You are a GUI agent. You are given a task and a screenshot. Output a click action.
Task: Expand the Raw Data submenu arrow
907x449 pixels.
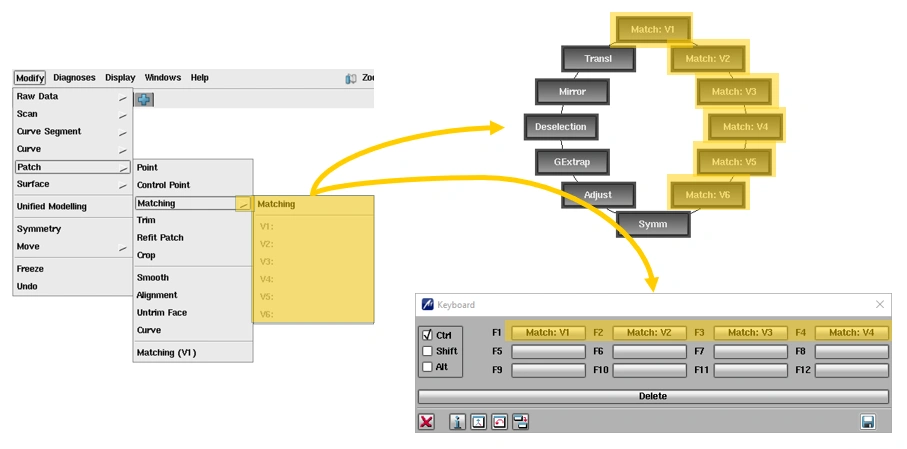pos(123,98)
